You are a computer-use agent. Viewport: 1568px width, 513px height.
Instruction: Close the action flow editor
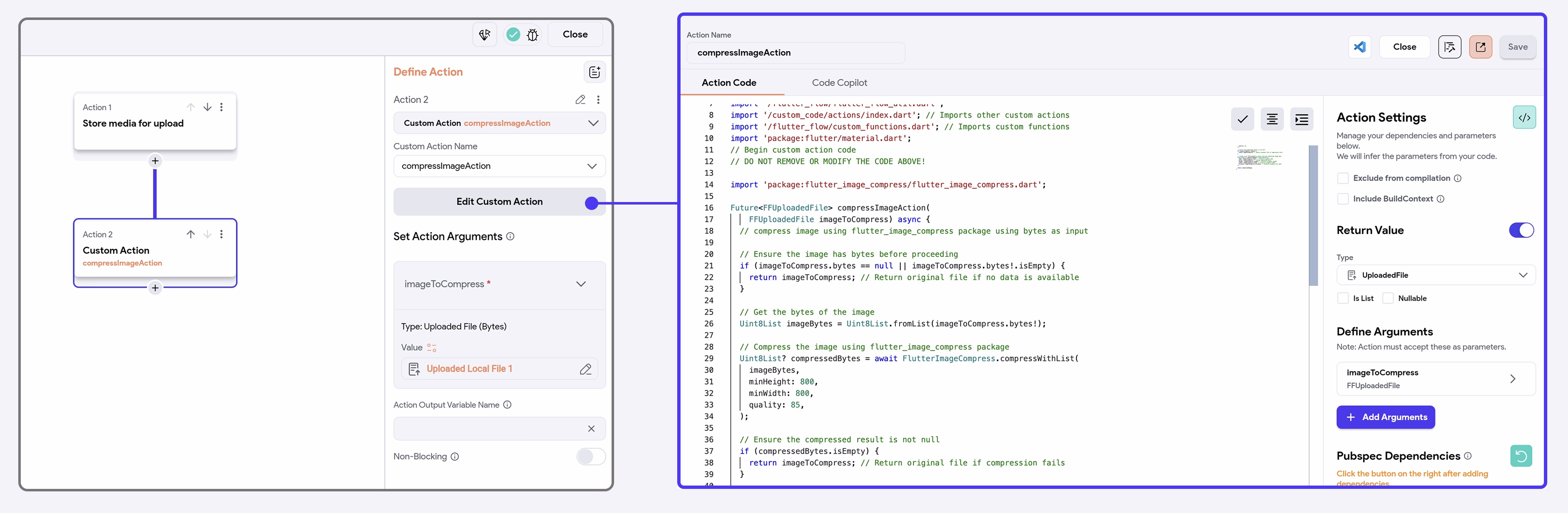click(575, 35)
